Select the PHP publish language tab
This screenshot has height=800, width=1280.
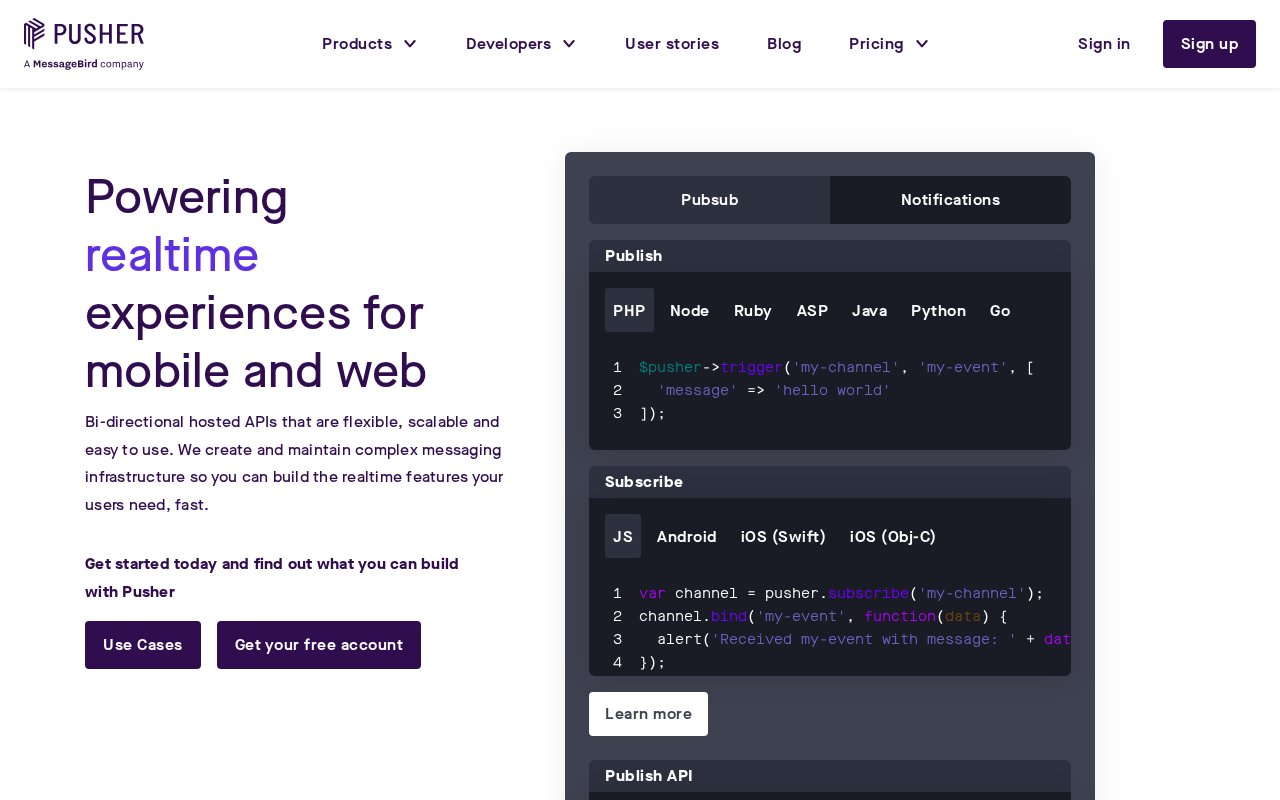[629, 310]
